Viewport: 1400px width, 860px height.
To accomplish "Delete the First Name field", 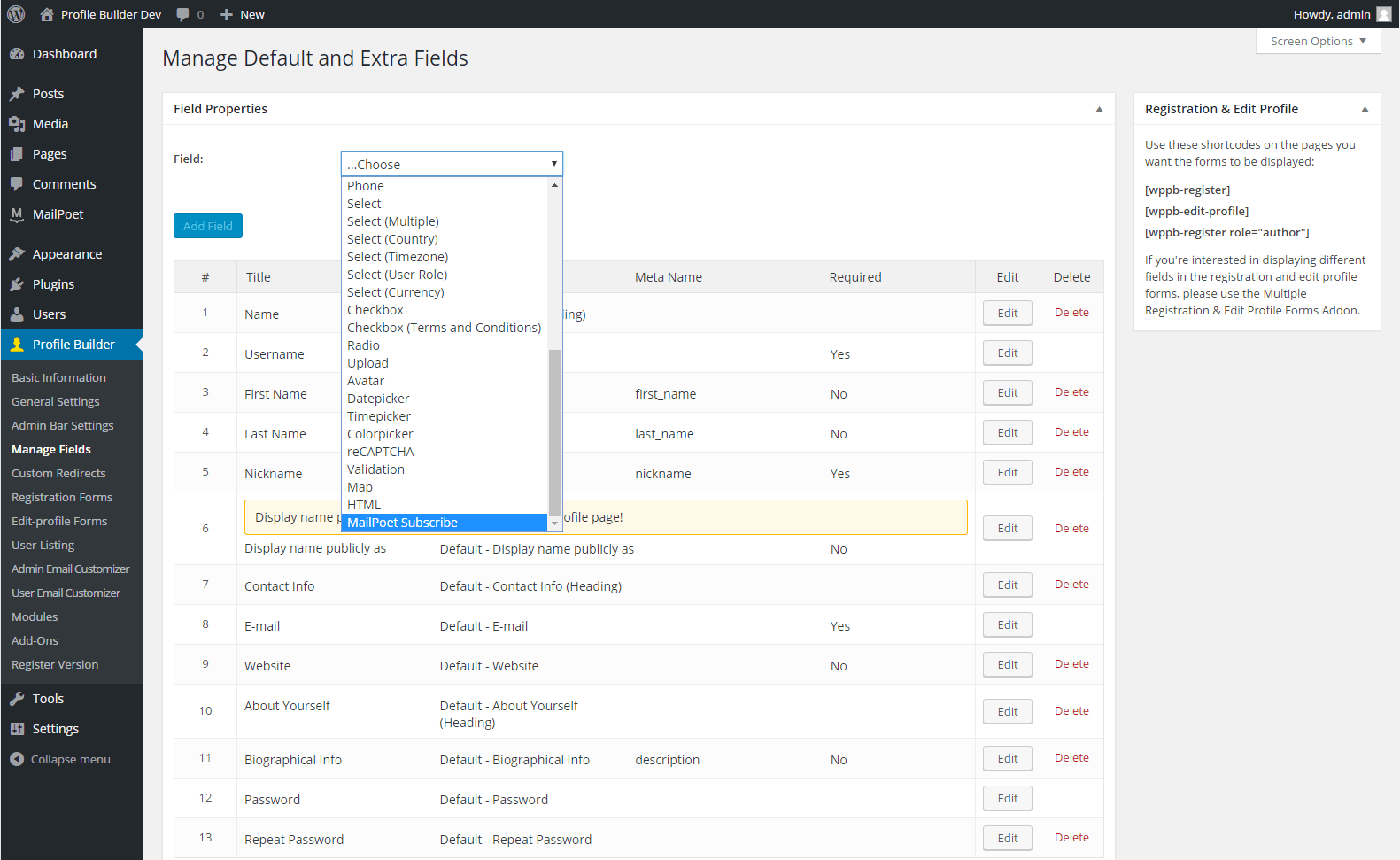I will click(1071, 392).
